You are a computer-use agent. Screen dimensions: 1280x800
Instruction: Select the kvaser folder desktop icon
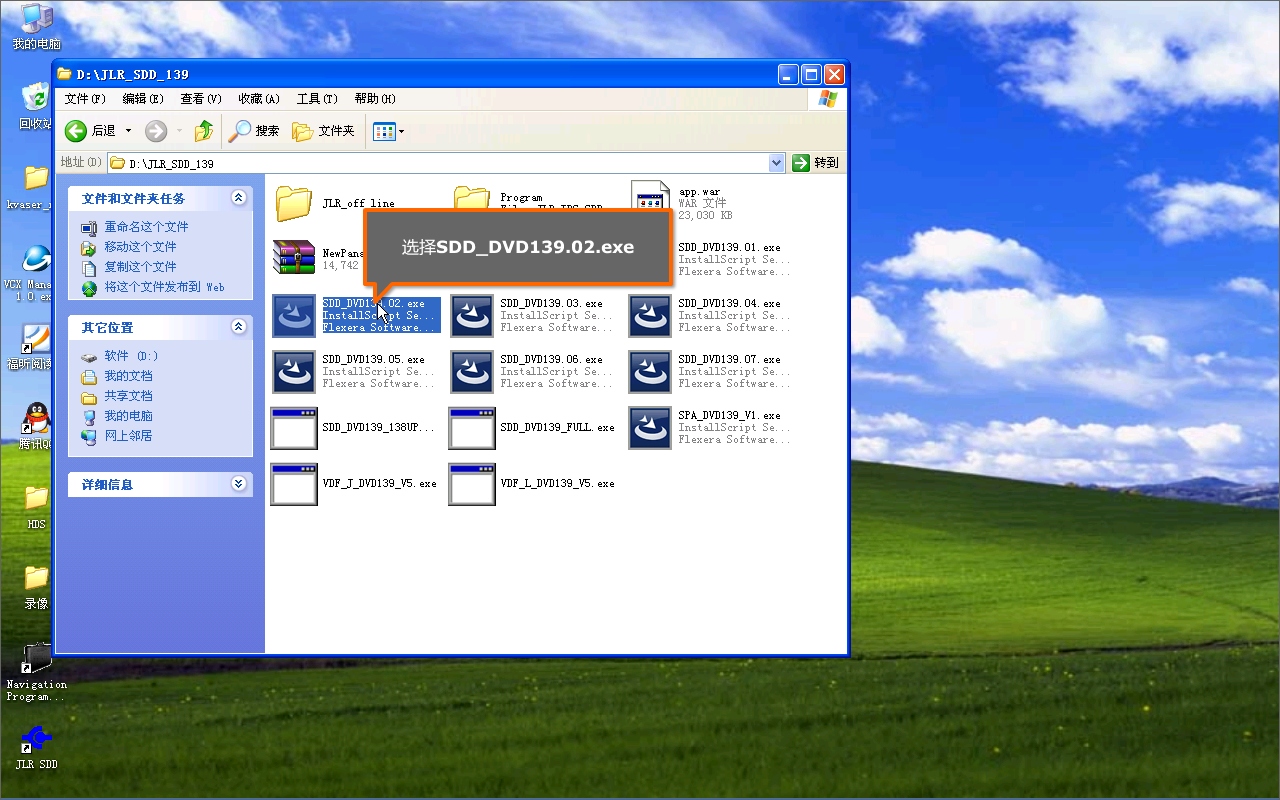(x=36, y=178)
